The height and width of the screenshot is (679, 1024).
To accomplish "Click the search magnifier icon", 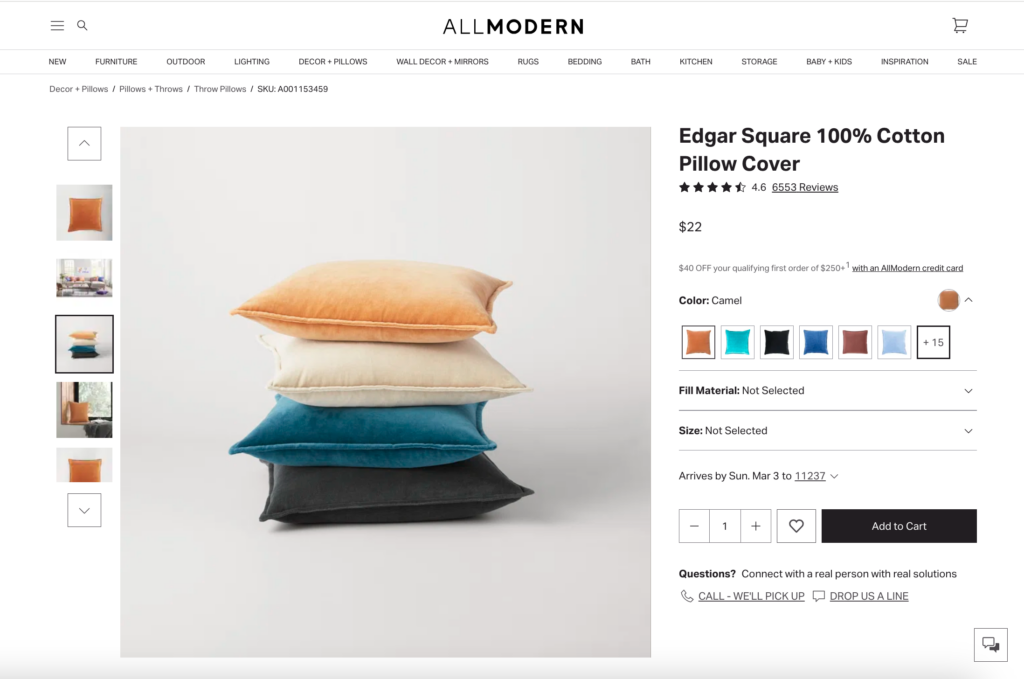I will click(x=82, y=25).
